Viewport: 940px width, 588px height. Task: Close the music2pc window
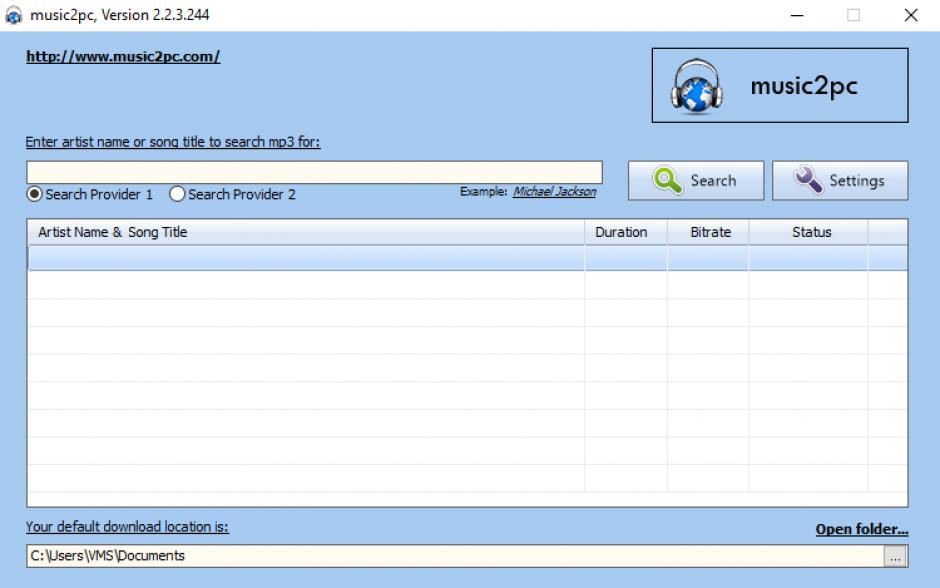pyautogui.click(x=911, y=16)
